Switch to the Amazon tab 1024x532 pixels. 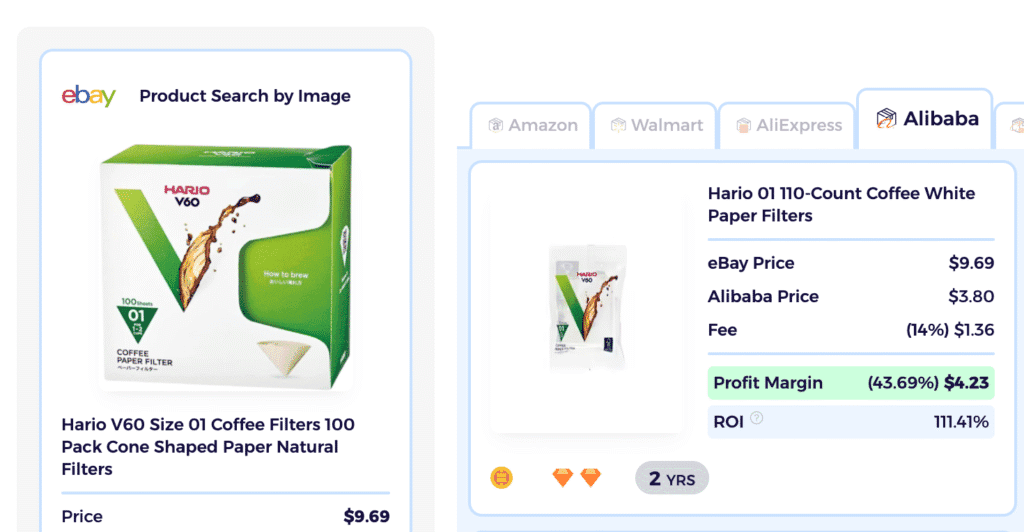pyautogui.click(x=532, y=125)
